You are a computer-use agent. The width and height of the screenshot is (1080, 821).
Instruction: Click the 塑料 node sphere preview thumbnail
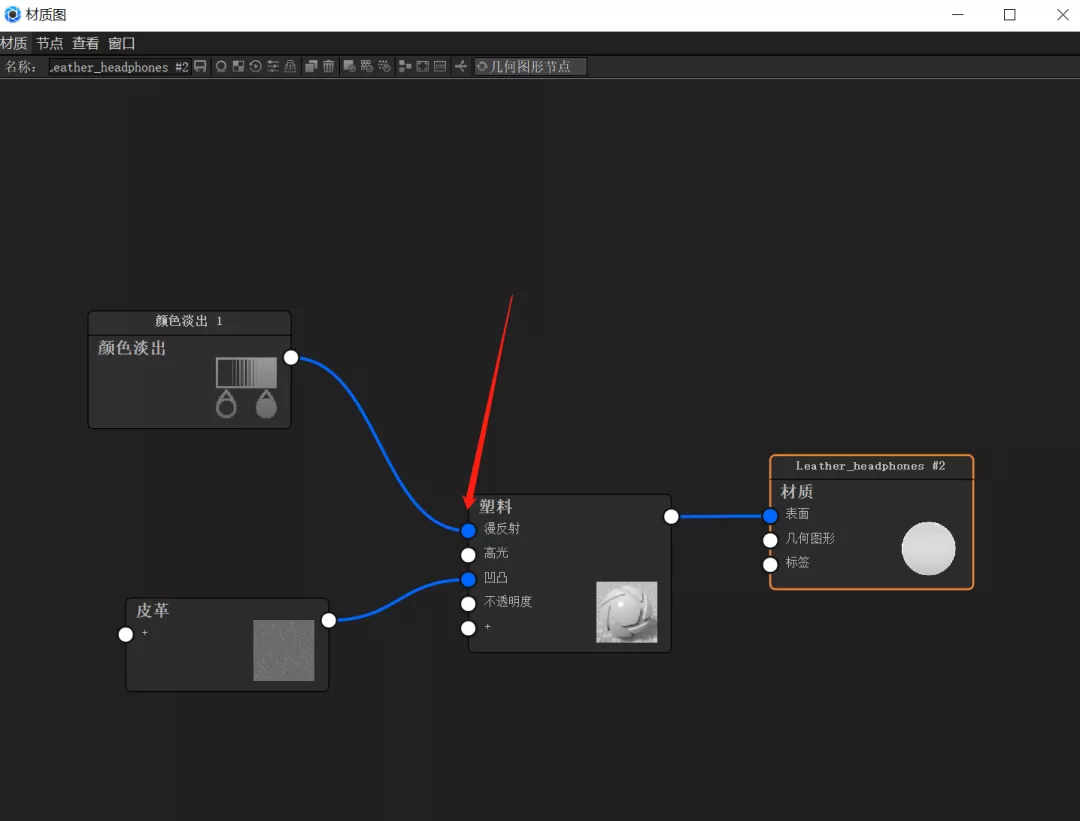click(626, 612)
